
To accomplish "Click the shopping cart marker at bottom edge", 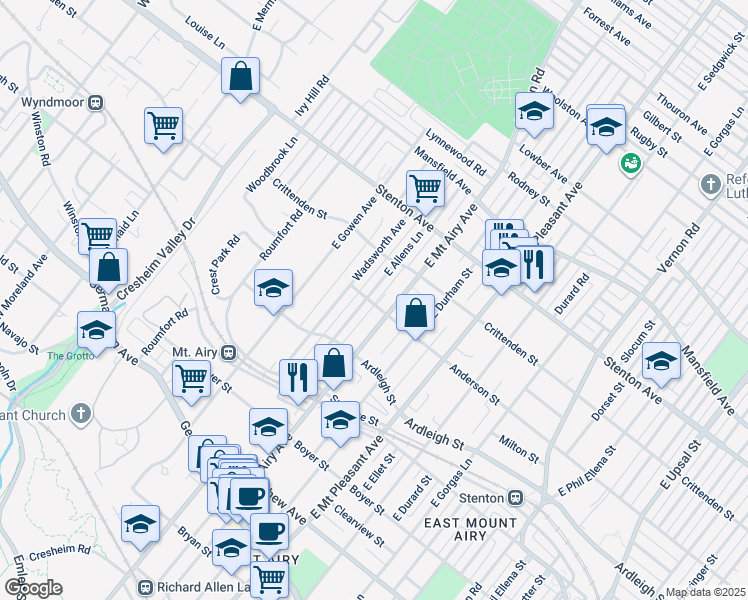I will tap(270, 579).
